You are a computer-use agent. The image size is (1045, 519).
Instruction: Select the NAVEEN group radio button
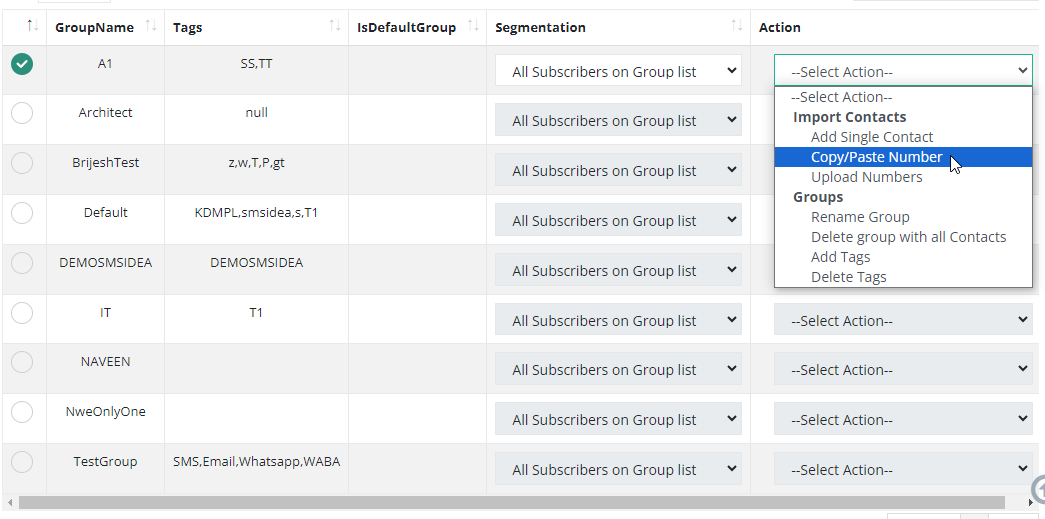click(x=22, y=362)
